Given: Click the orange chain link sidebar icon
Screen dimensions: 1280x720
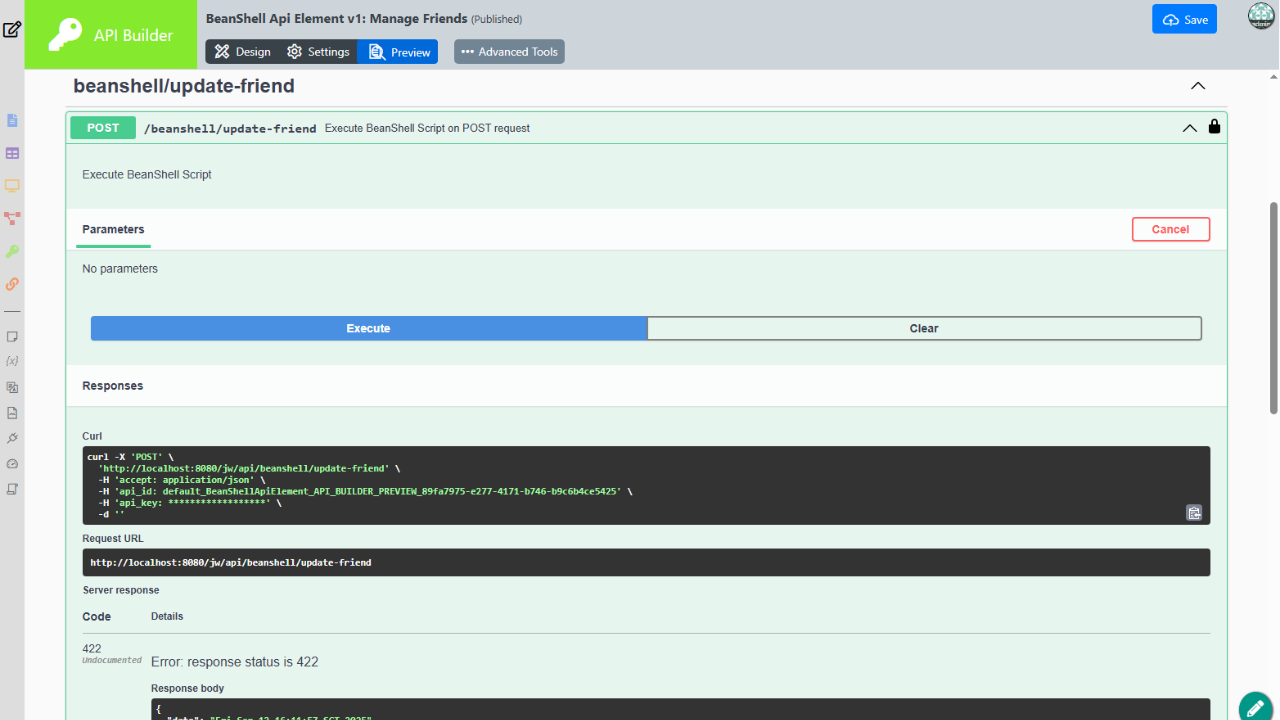Looking at the screenshot, I should coord(12,284).
